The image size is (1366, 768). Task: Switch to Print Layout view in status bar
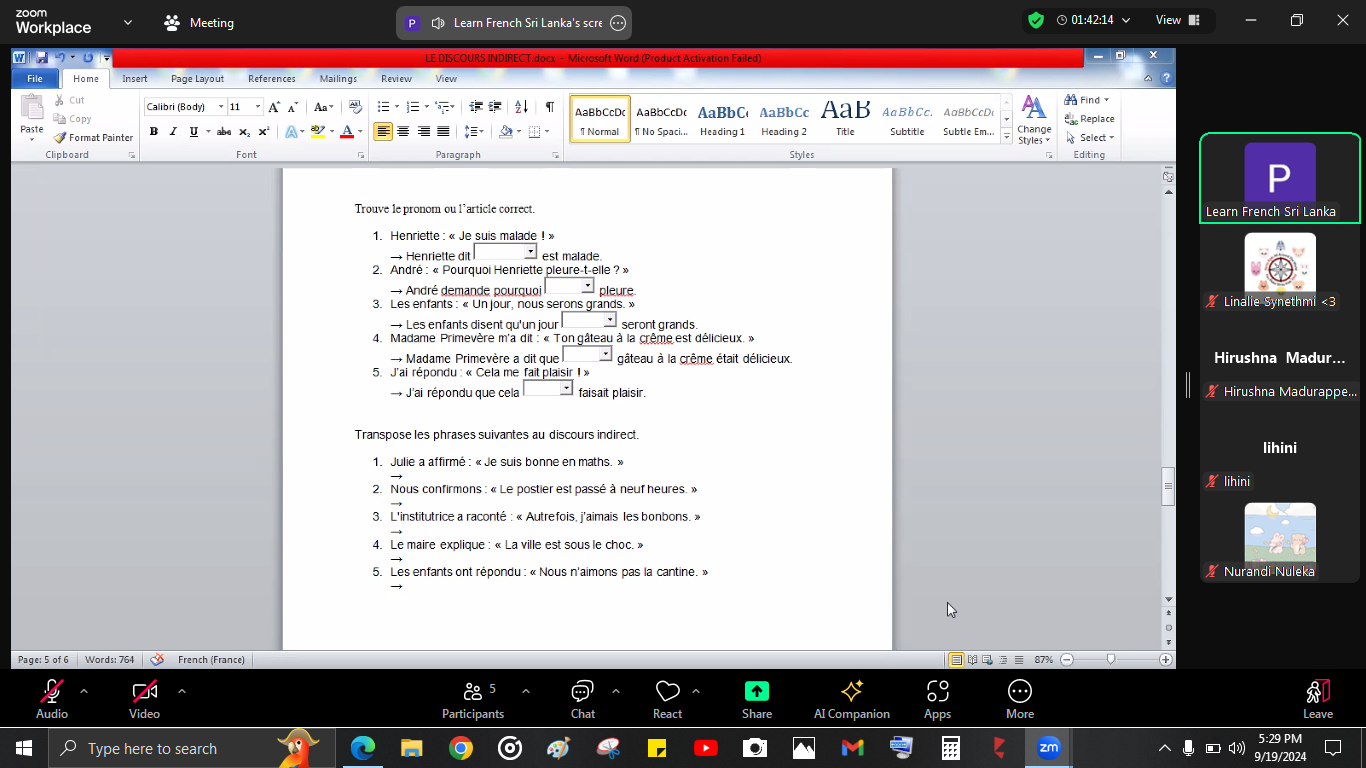pos(956,660)
